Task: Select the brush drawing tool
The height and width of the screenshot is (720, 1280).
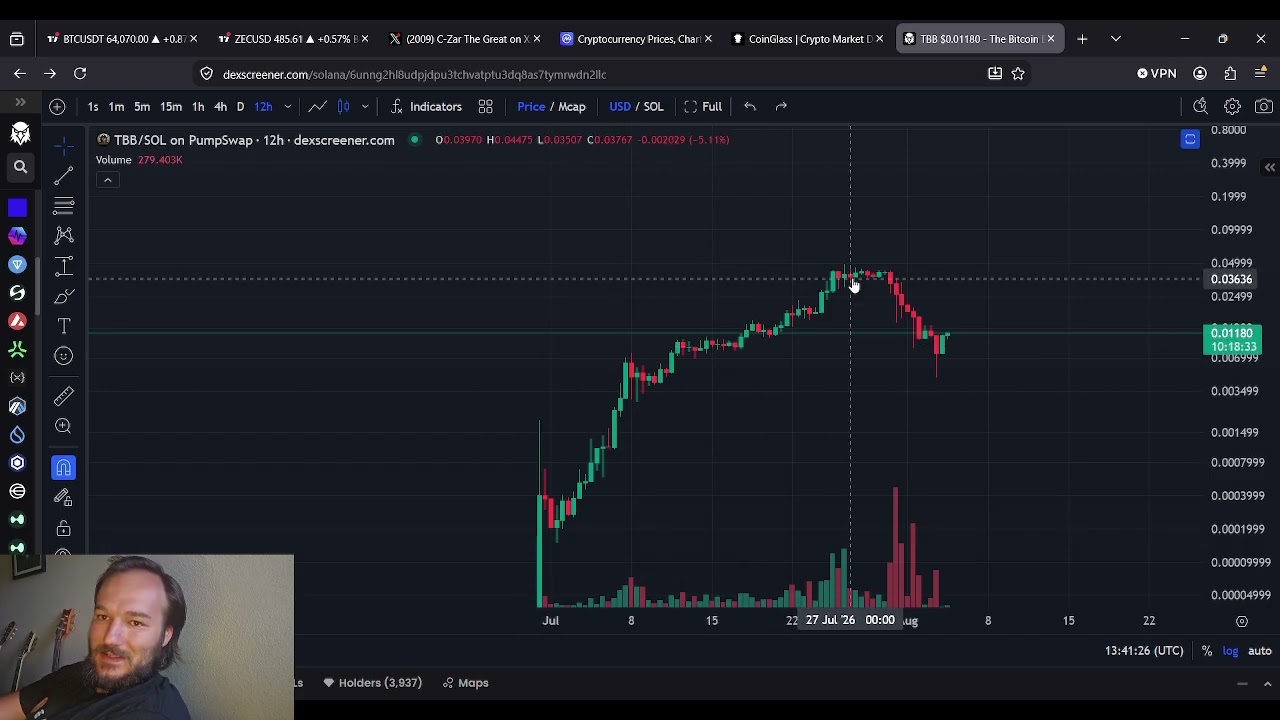Action: pos(63,296)
